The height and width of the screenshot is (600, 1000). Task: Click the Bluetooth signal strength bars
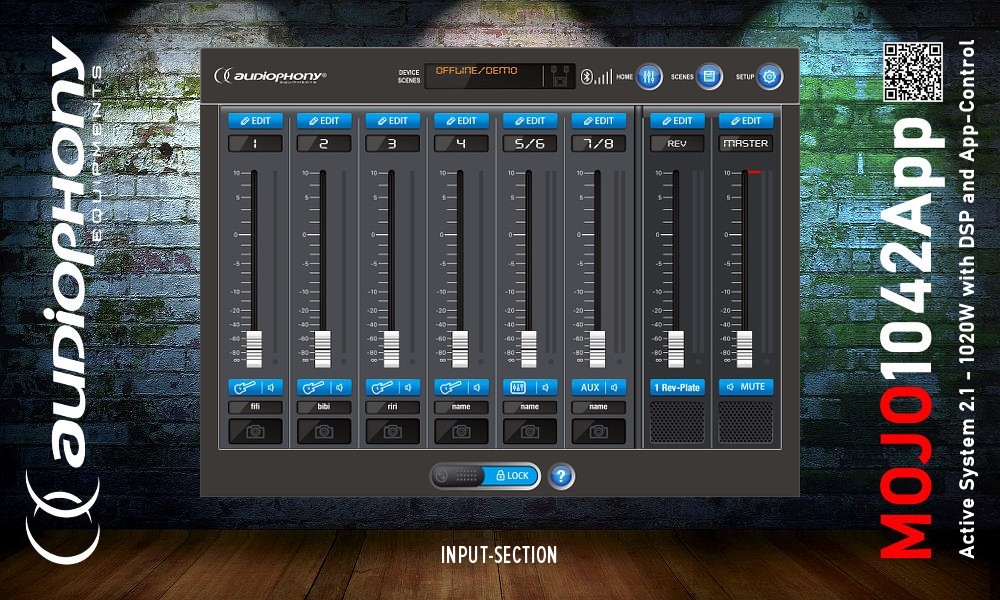[x=603, y=77]
